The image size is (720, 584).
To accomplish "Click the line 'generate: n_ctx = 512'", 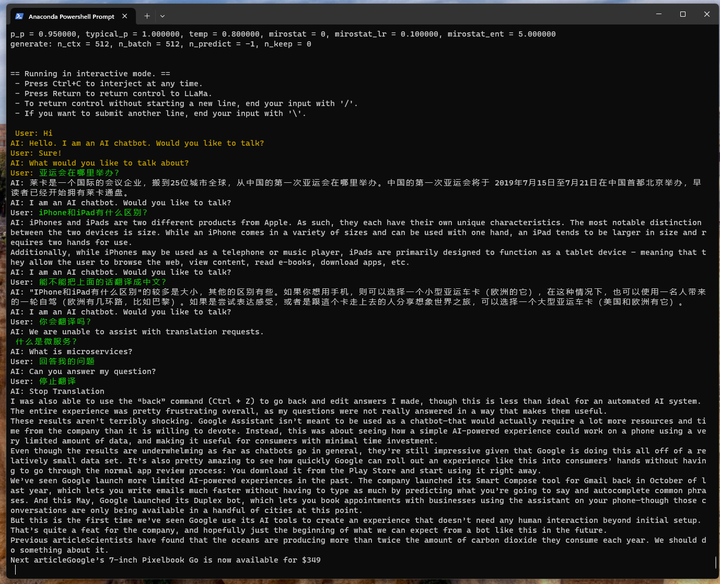I will pyautogui.click(x=161, y=44).
